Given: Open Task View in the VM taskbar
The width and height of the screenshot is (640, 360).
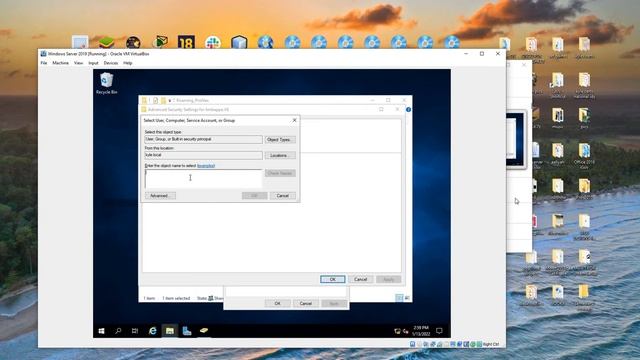Looking at the screenshot, I should pyautogui.click(x=135, y=331).
